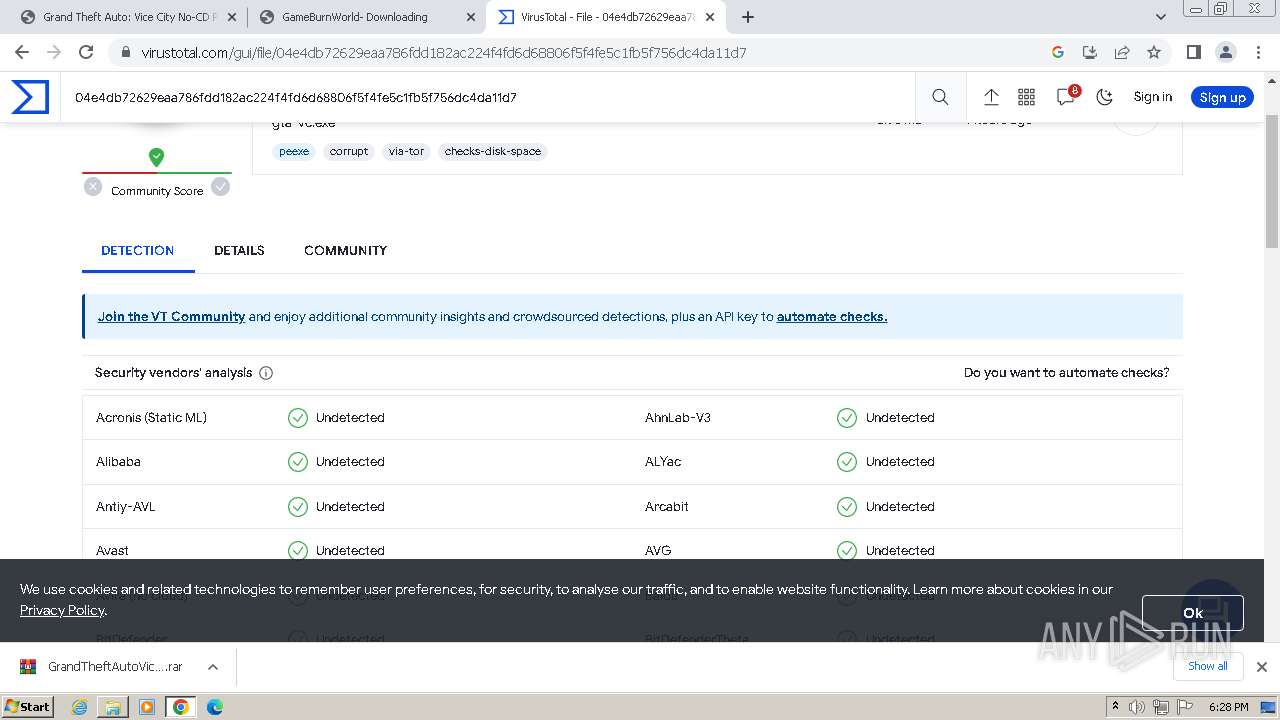Screen dimensions: 1280x720
Task: Select the DETECTION tab
Action: (x=138, y=250)
